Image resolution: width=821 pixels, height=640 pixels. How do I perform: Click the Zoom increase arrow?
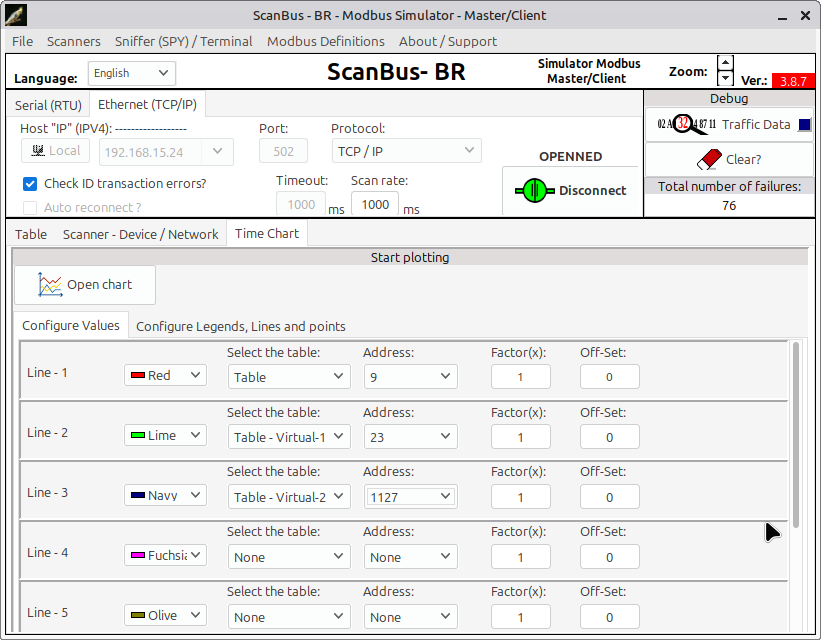click(x=724, y=61)
